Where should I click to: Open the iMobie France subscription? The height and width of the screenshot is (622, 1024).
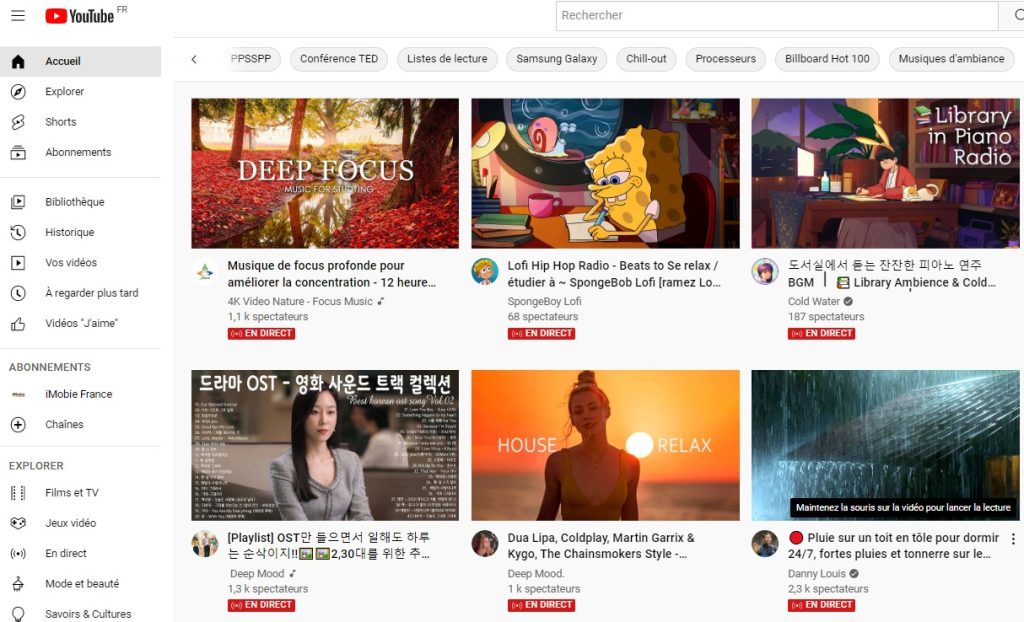80,394
